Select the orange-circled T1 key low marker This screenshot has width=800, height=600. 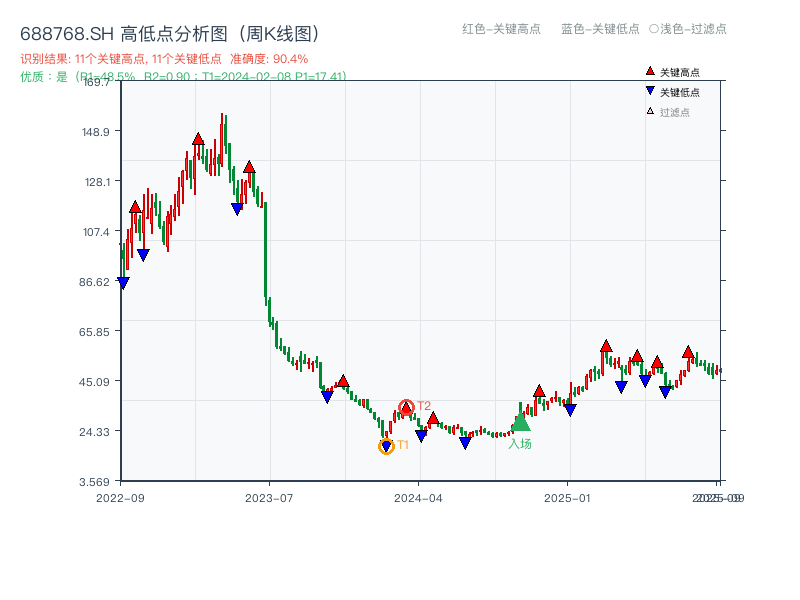pos(386,446)
